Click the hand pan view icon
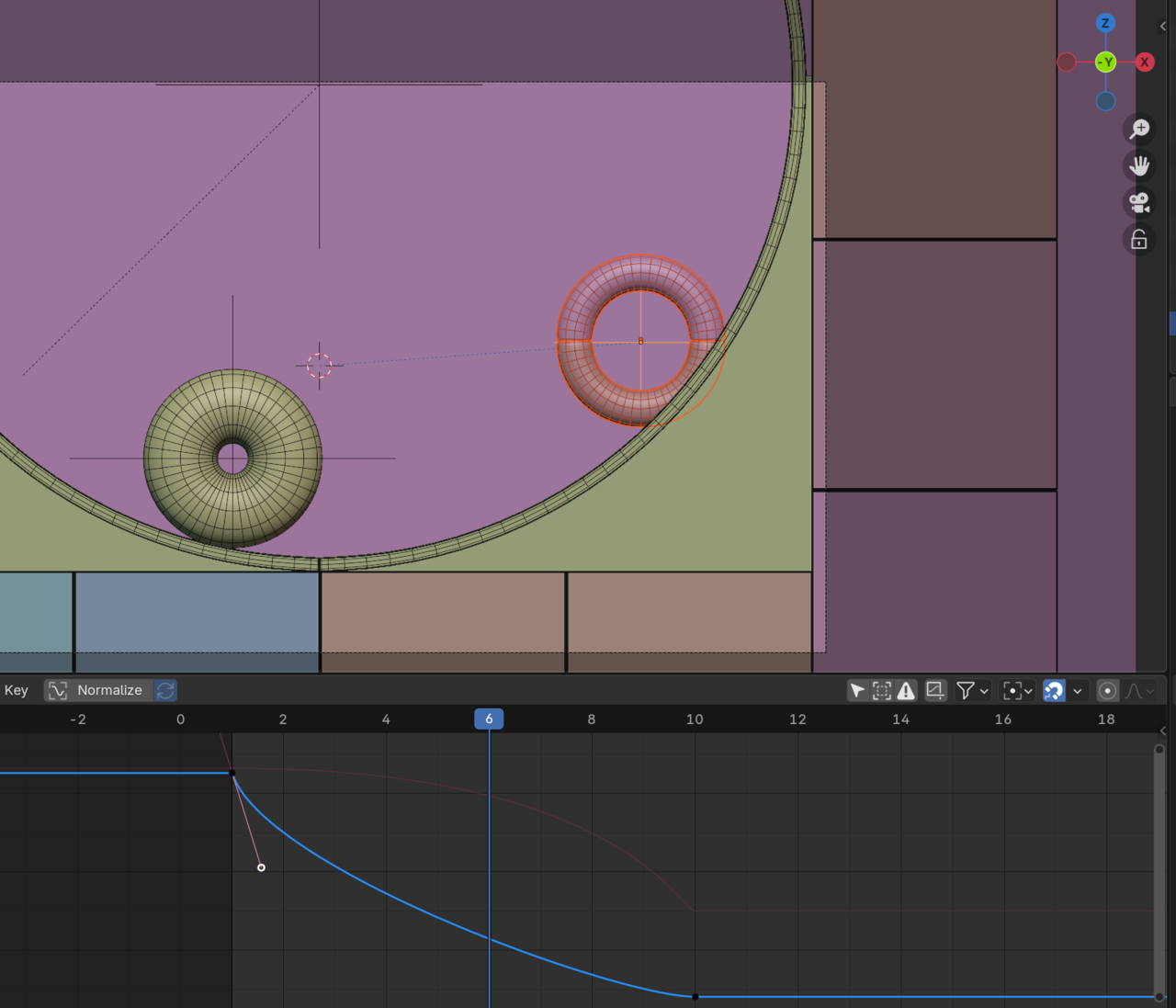The width and height of the screenshot is (1176, 1008). (1139, 166)
